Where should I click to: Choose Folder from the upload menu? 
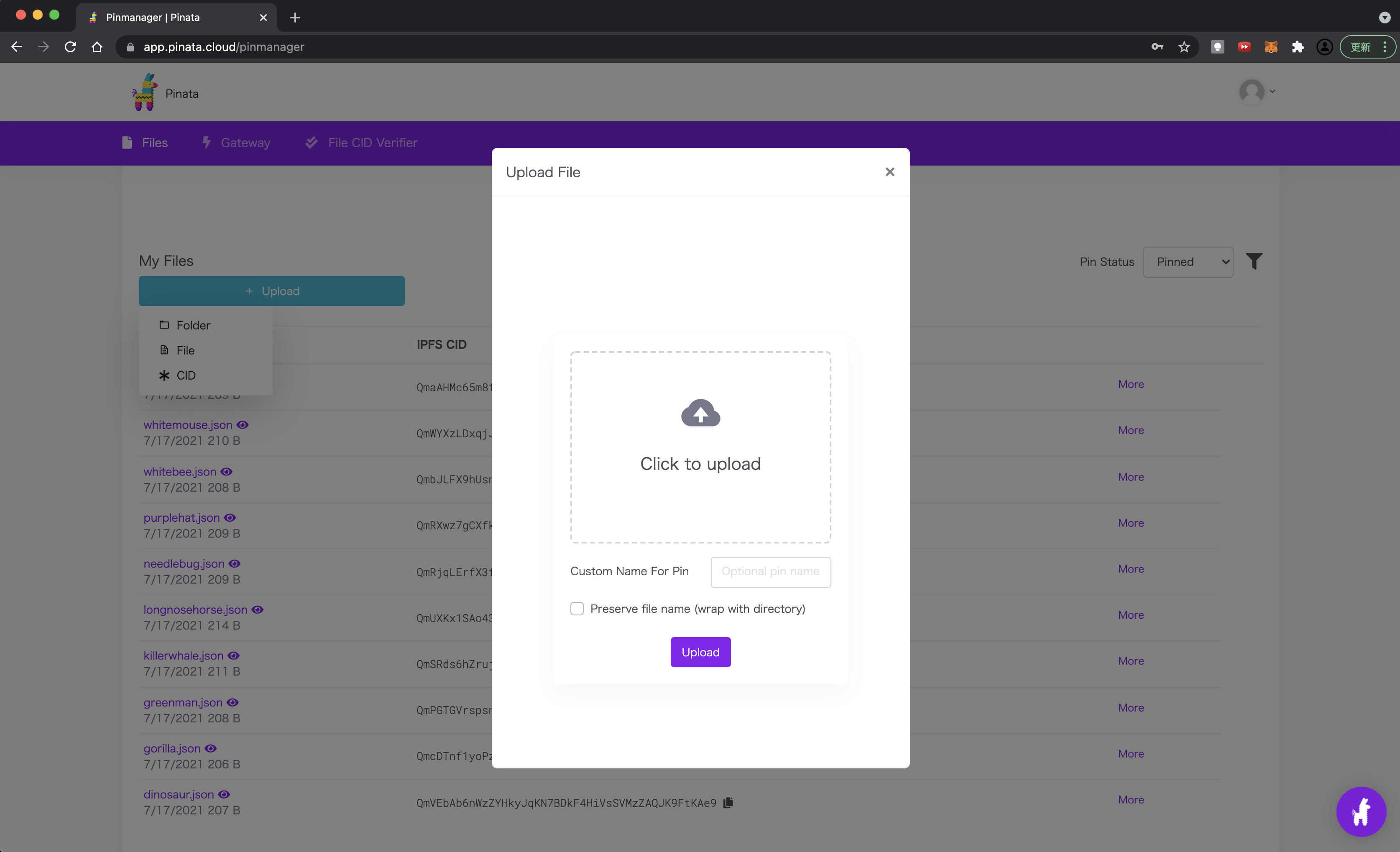coord(185,325)
